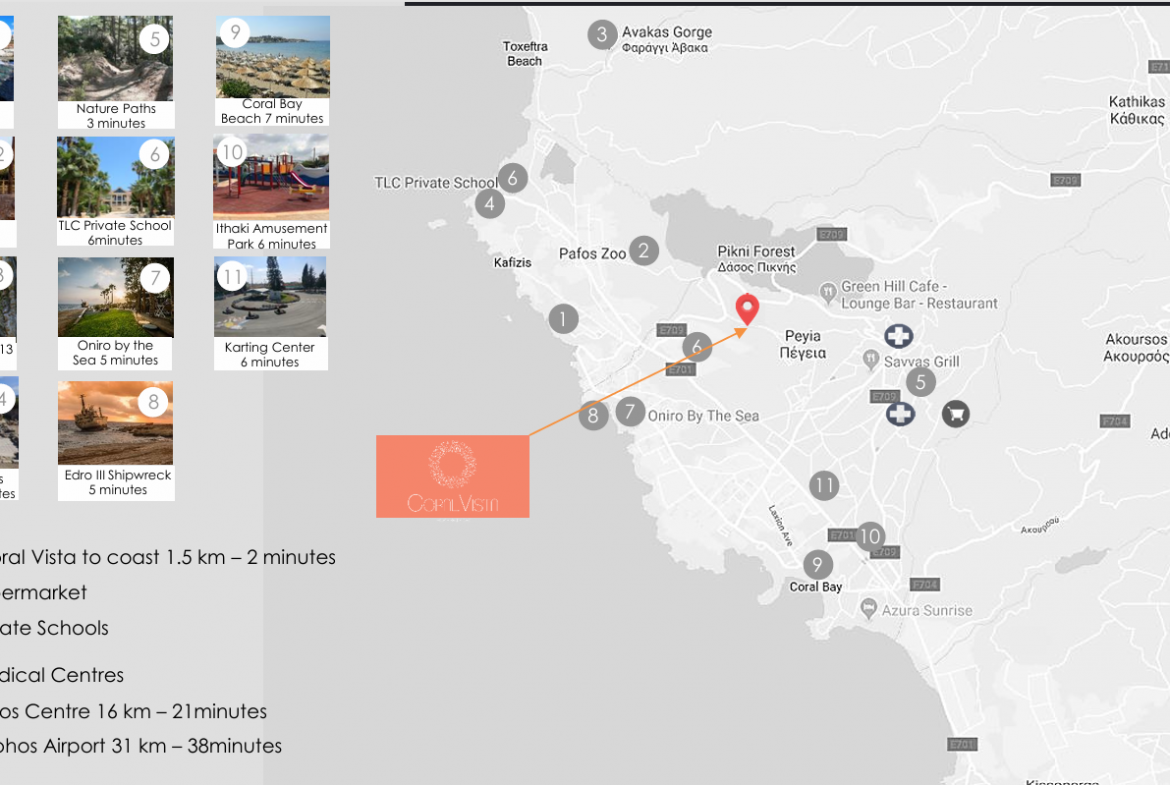Select map marker 2 beside Pafos Zoo

[644, 251]
